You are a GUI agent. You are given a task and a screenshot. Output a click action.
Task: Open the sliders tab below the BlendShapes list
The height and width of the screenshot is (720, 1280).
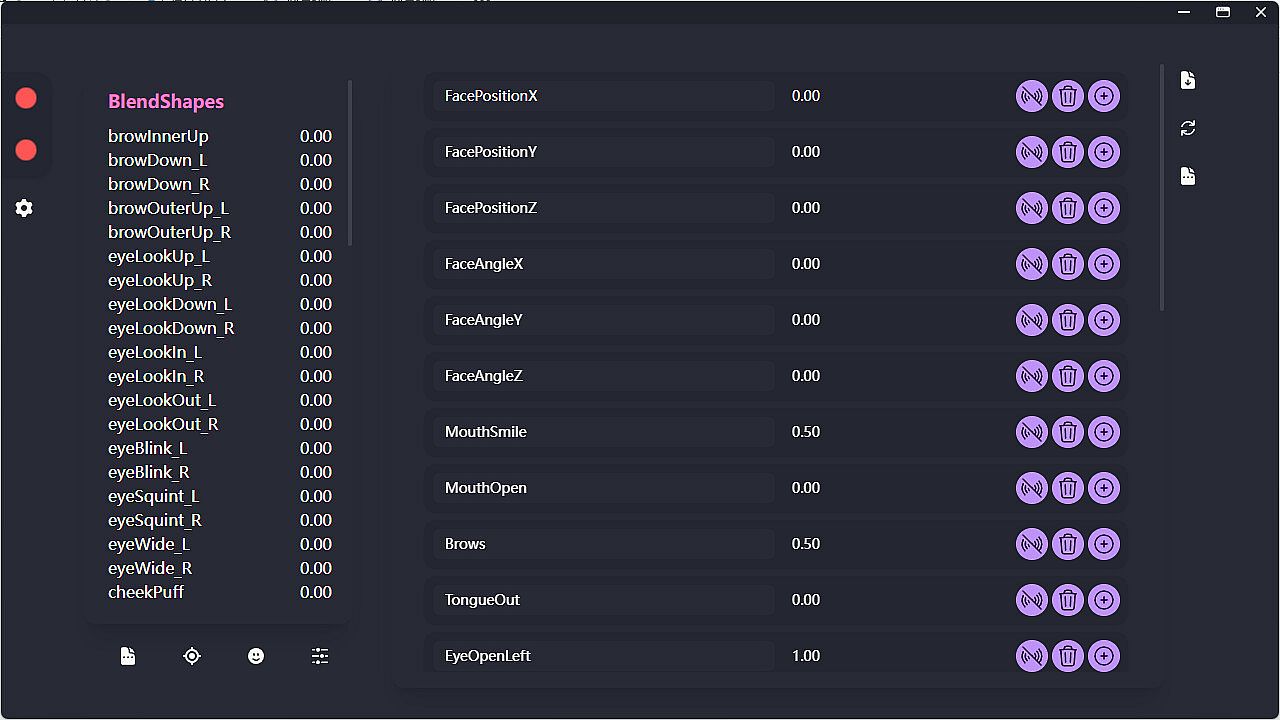click(x=320, y=656)
